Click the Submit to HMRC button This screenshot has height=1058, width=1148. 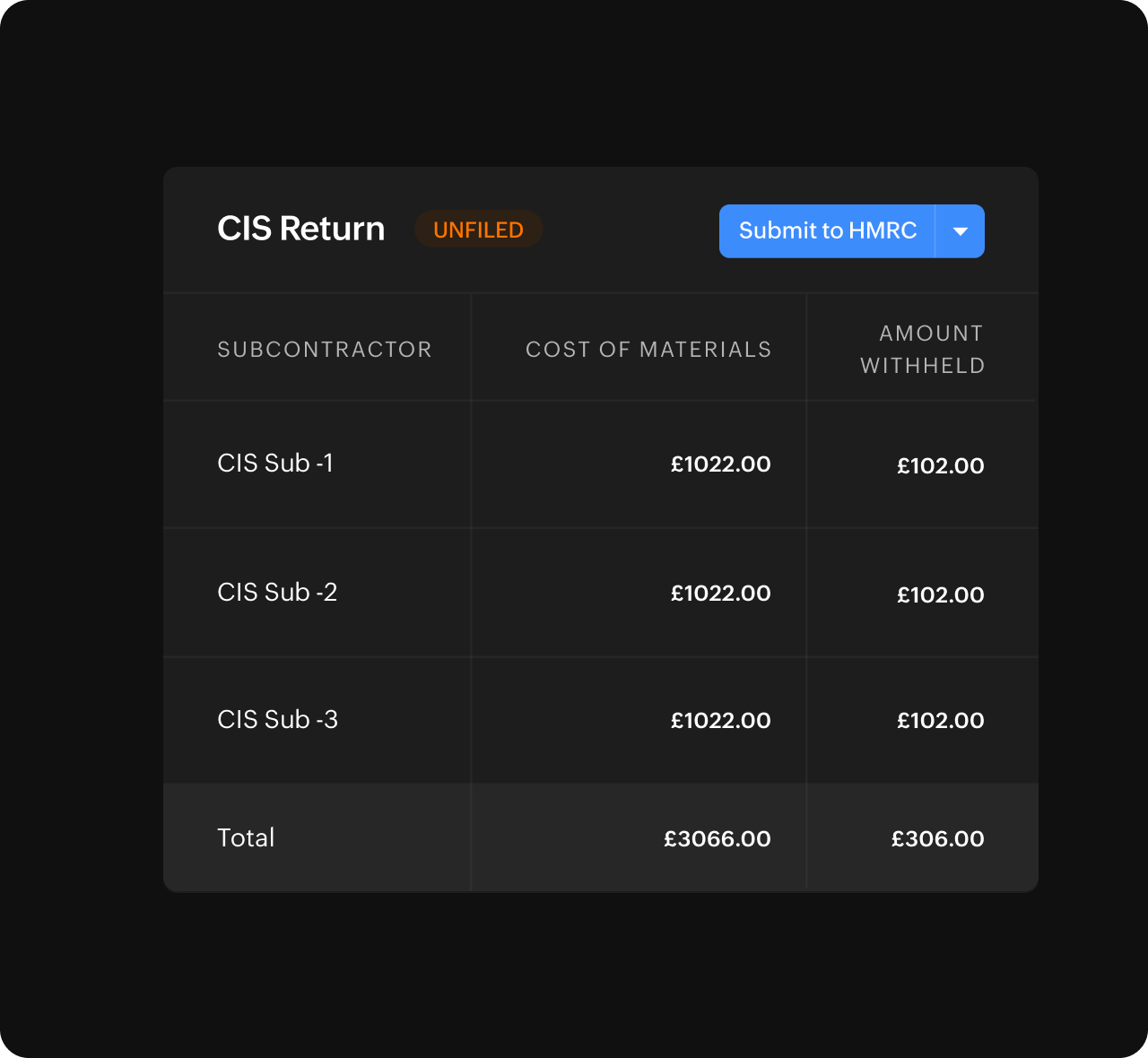827,231
